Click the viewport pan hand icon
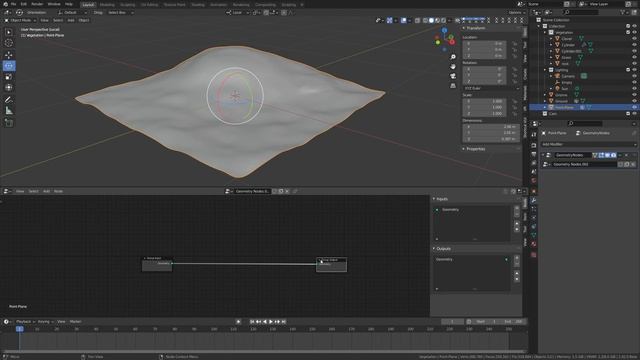The height and width of the screenshot is (360, 640). coord(453,66)
